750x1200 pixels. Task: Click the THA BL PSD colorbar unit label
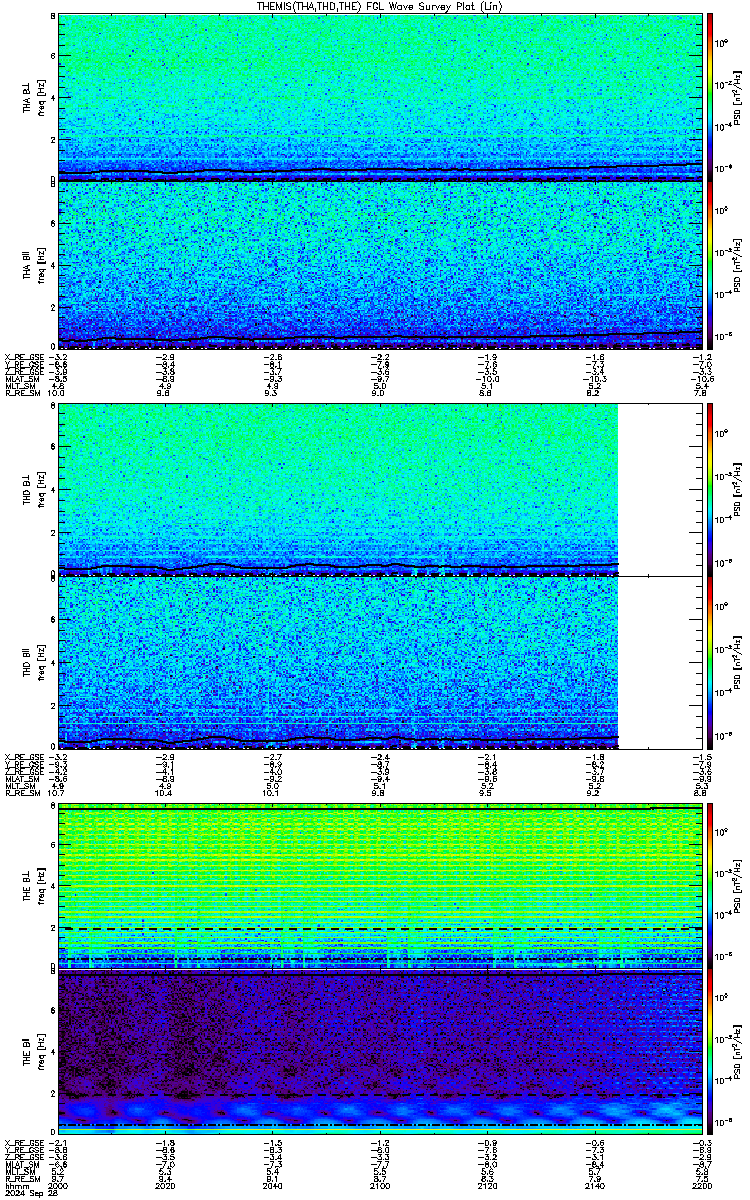[x=737, y=97]
